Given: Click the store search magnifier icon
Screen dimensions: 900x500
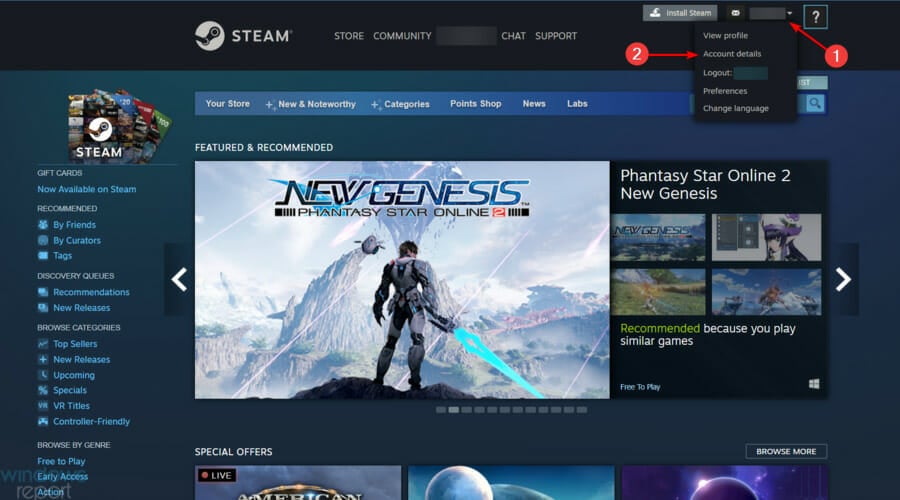Looking at the screenshot, I should 814,103.
